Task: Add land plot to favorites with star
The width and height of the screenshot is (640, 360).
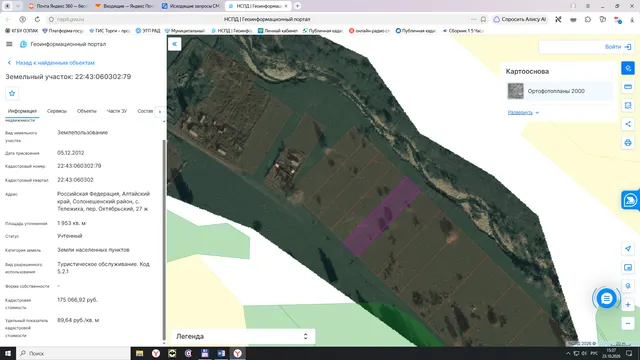Action: pyautogui.click(x=12, y=93)
